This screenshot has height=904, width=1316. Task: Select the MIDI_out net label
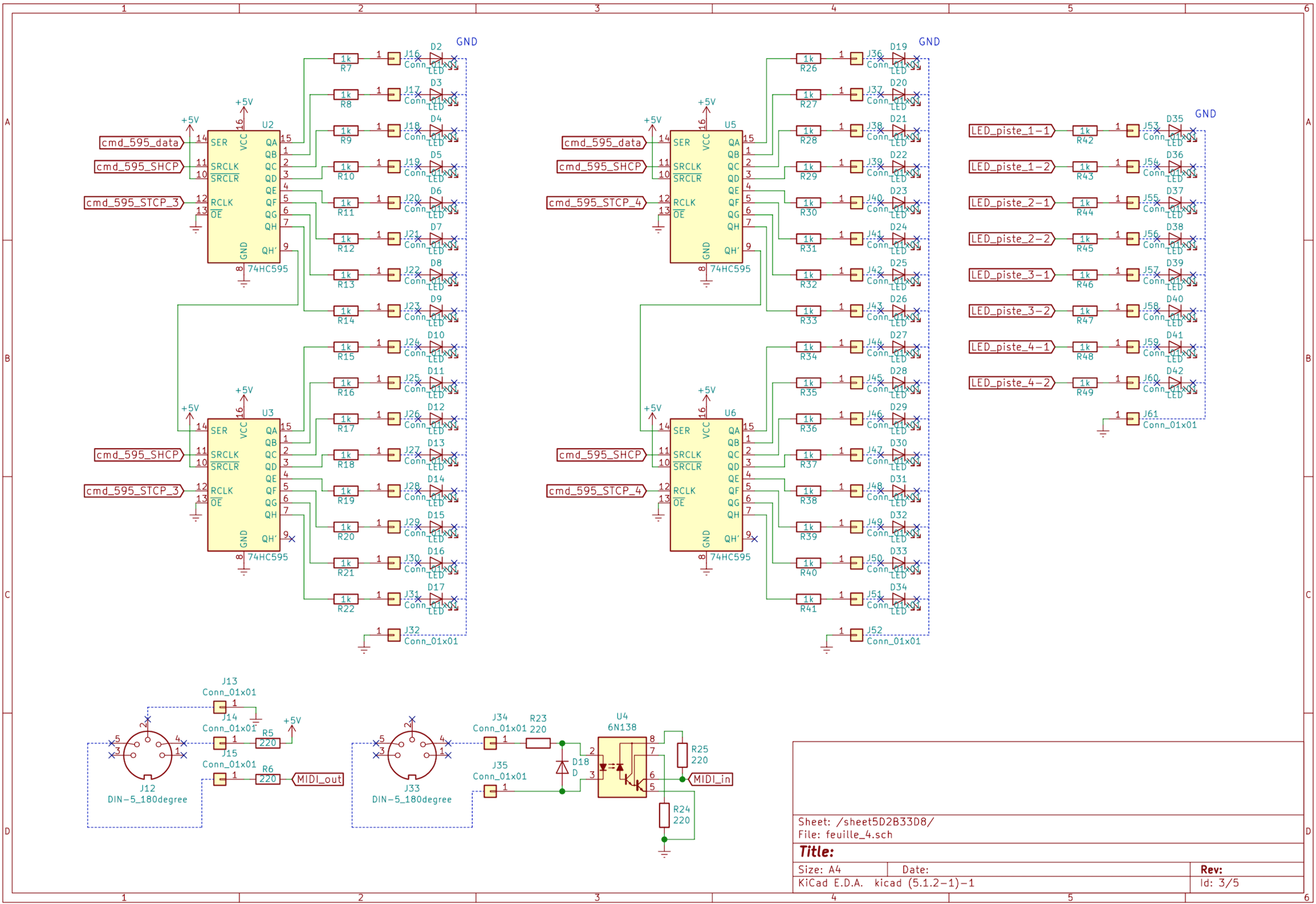[x=318, y=779]
